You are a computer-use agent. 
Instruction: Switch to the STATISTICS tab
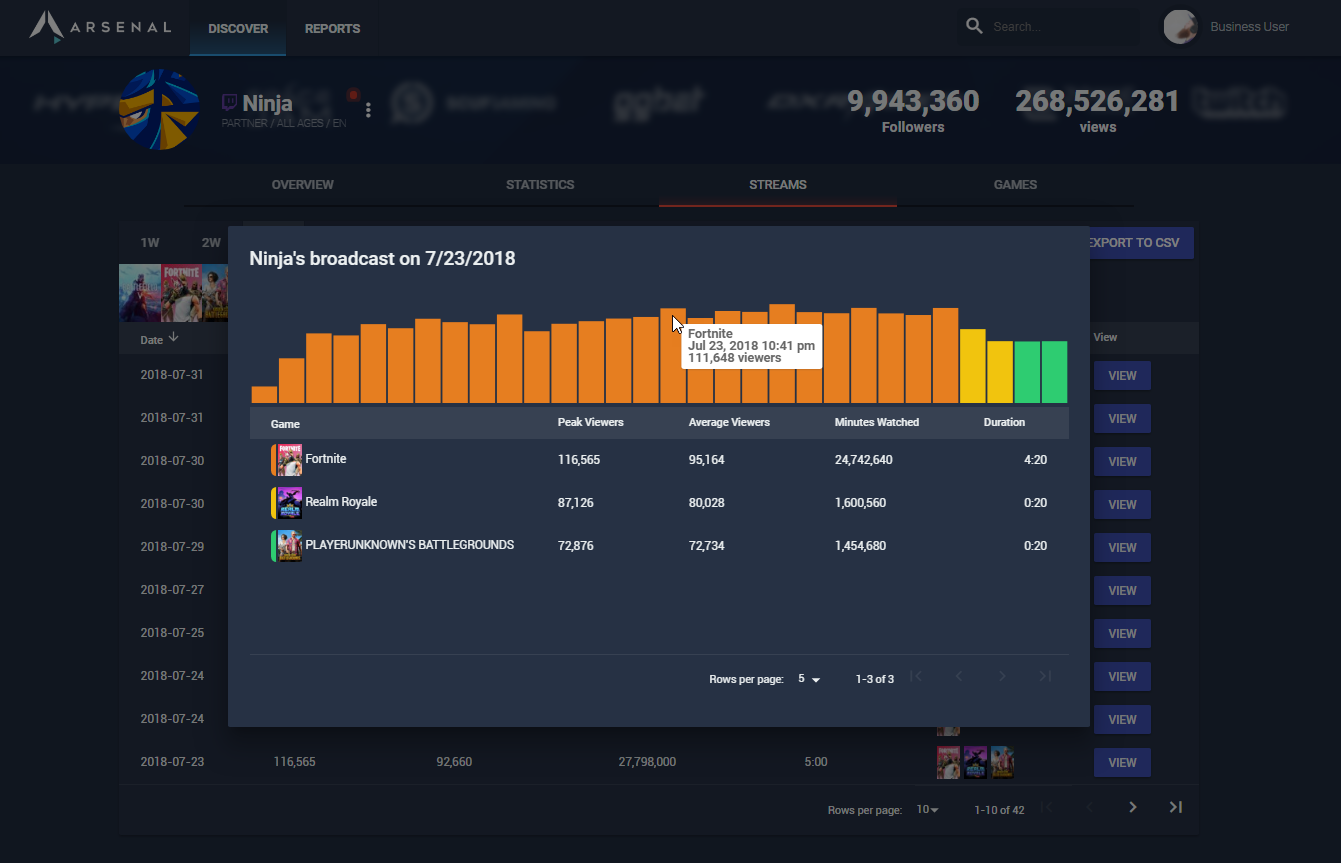[x=540, y=185]
